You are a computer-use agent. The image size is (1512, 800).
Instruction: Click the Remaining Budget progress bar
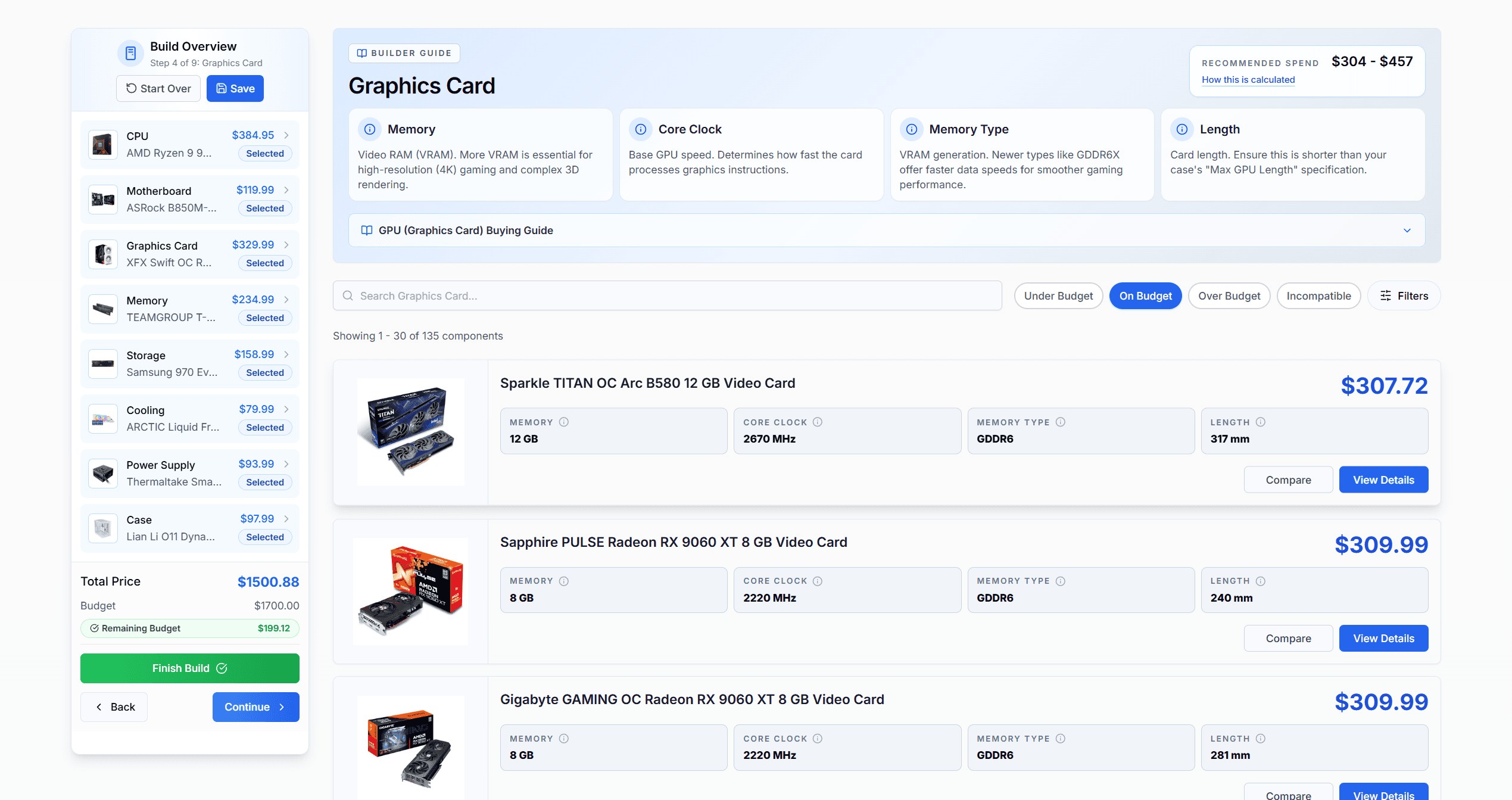click(x=189, y=628)
